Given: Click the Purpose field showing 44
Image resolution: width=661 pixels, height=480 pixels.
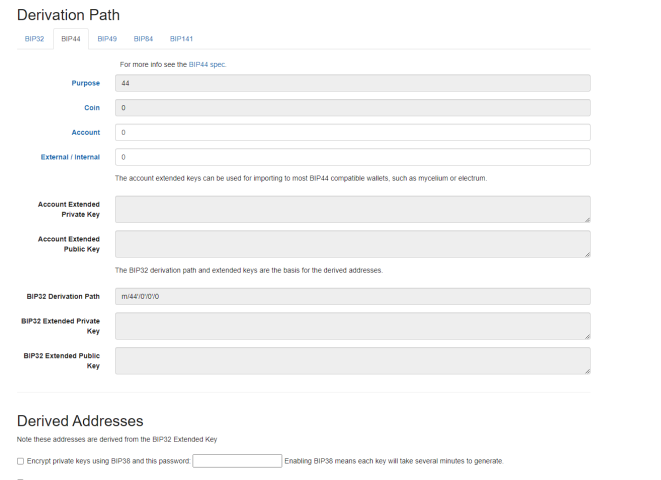Looking at the screenshot, I should 353,83.
